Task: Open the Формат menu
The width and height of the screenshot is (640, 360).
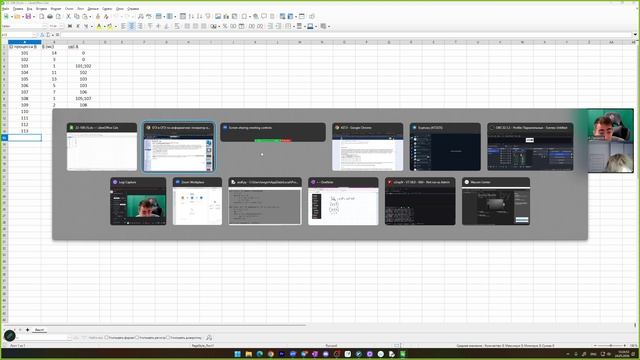Action: pyautogui.click(x=56, y=8)
